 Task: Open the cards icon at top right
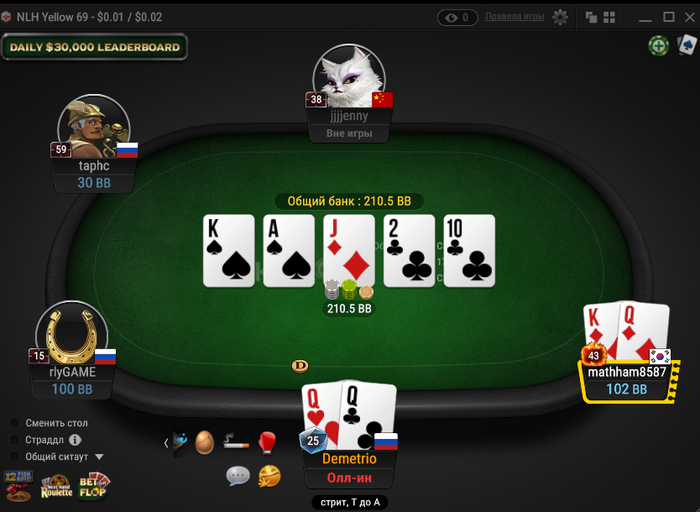point(688,45)
